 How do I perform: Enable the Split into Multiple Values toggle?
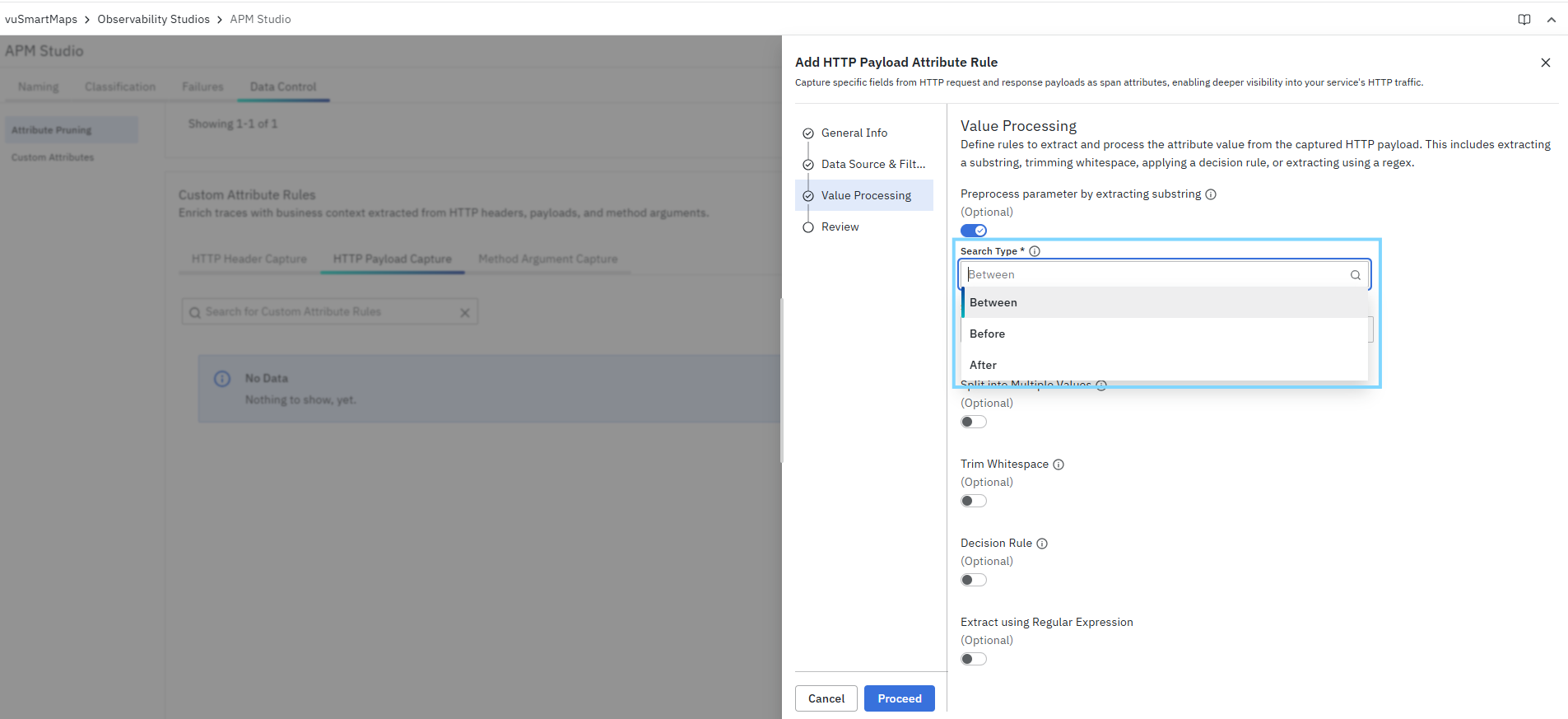point(974,422)
